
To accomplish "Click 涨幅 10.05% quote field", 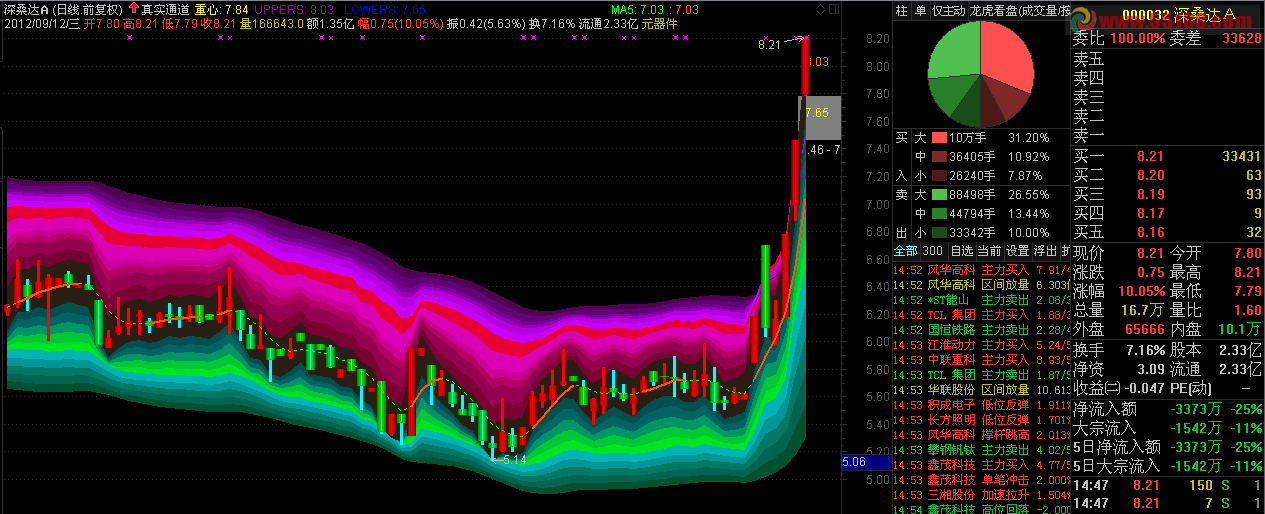I will coord(1119,291).
